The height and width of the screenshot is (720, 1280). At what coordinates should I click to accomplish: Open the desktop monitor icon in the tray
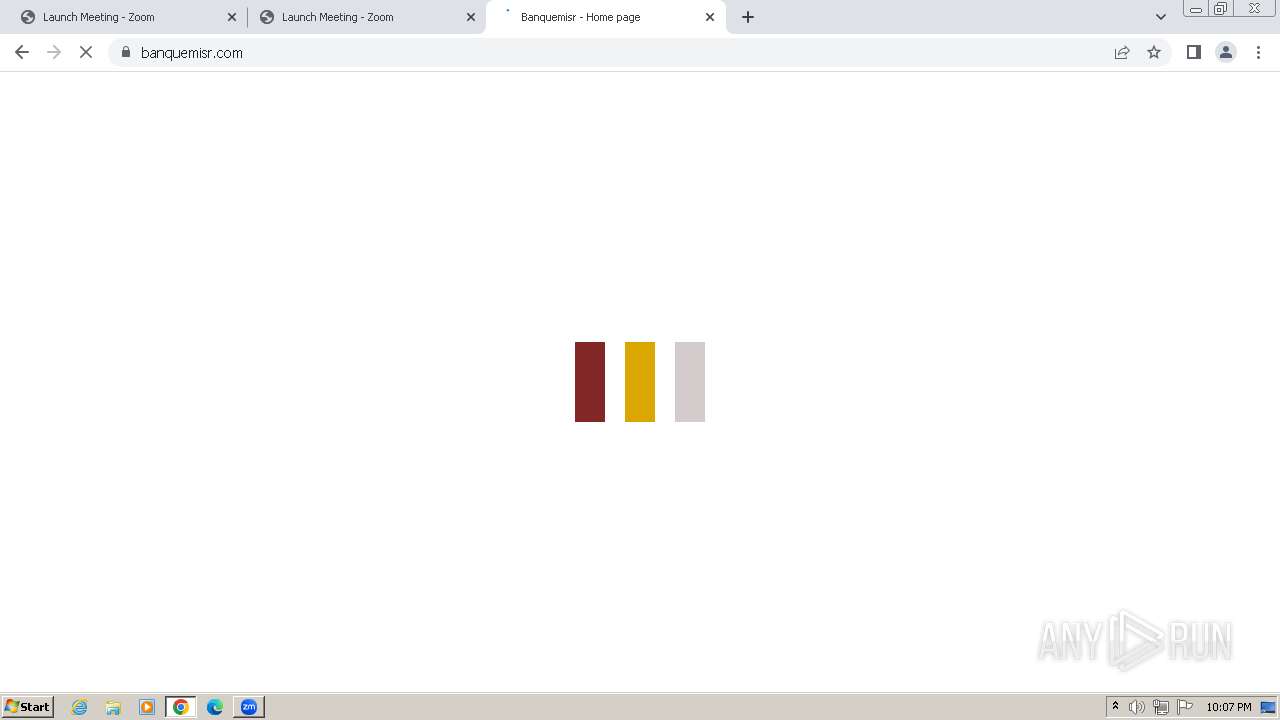1268,707
